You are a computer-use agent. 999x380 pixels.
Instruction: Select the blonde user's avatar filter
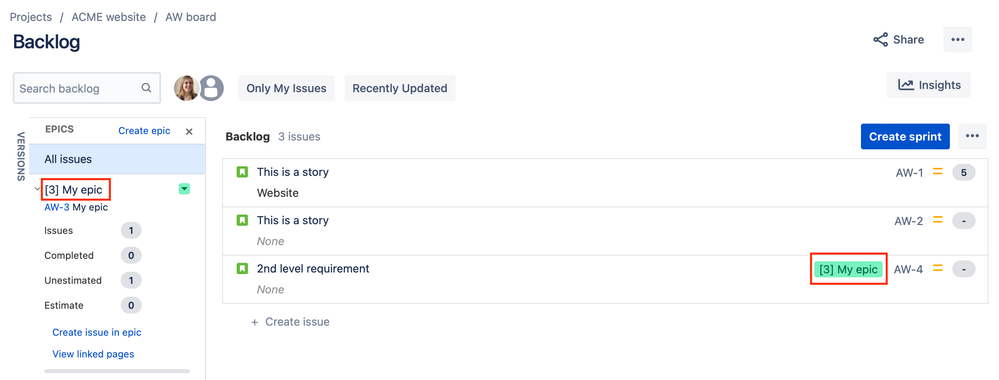186,88
